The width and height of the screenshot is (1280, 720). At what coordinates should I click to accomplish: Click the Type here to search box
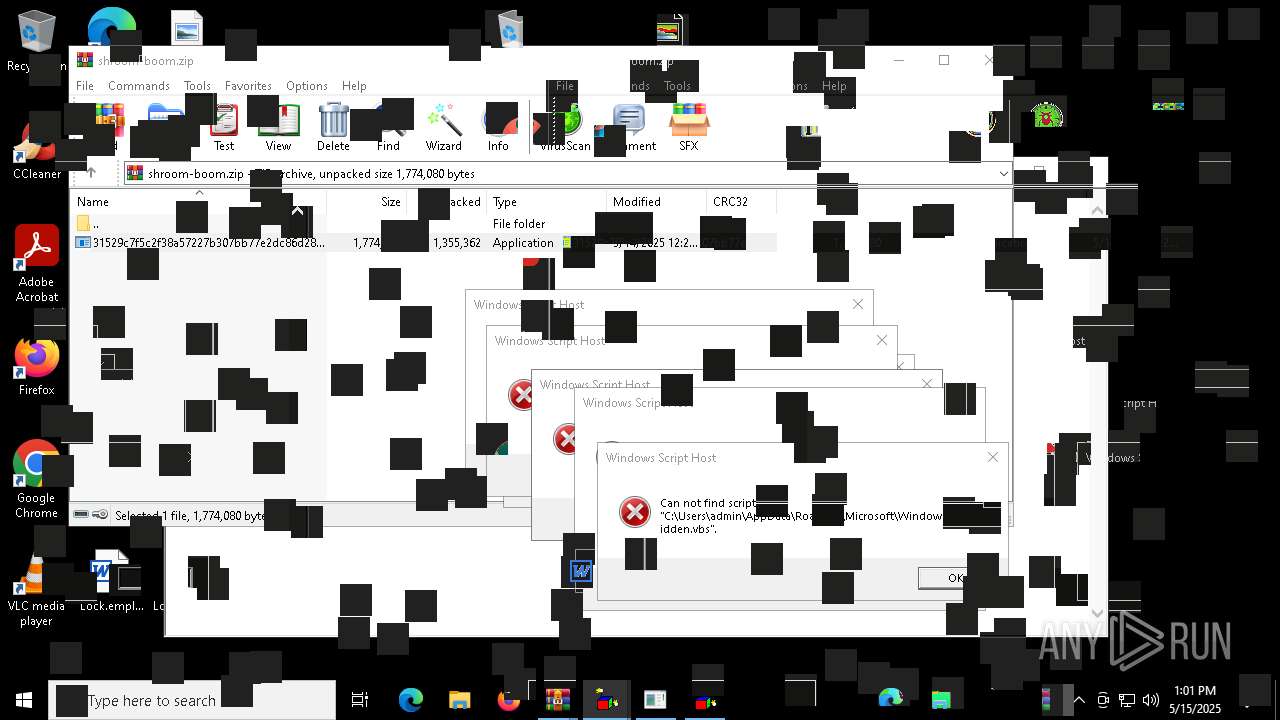[x=192, y=701]
